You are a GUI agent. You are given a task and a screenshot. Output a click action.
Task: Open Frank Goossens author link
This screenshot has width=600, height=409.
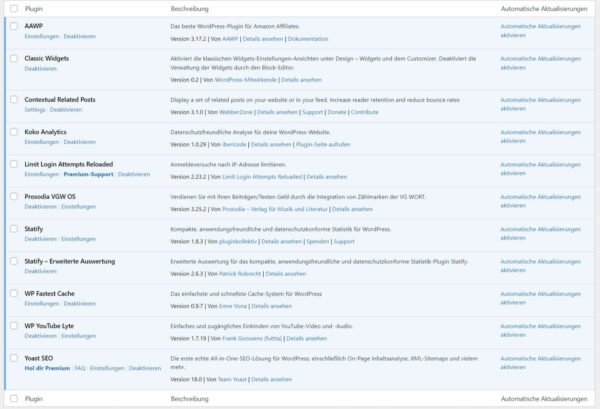[x=252, y=339]
